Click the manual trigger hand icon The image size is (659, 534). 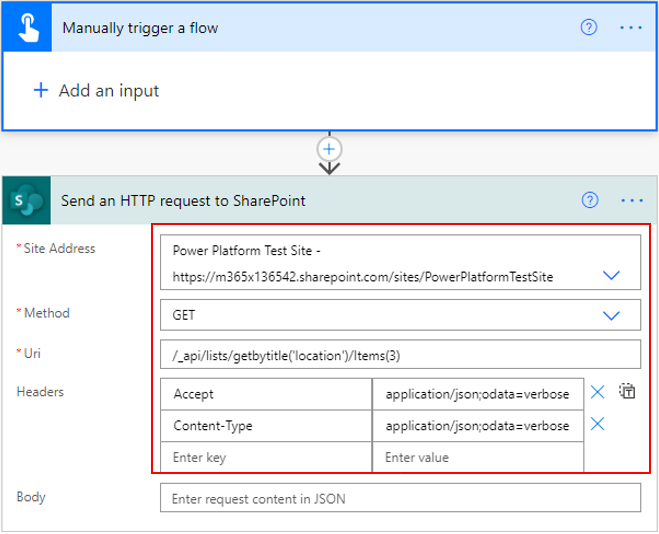28,28
